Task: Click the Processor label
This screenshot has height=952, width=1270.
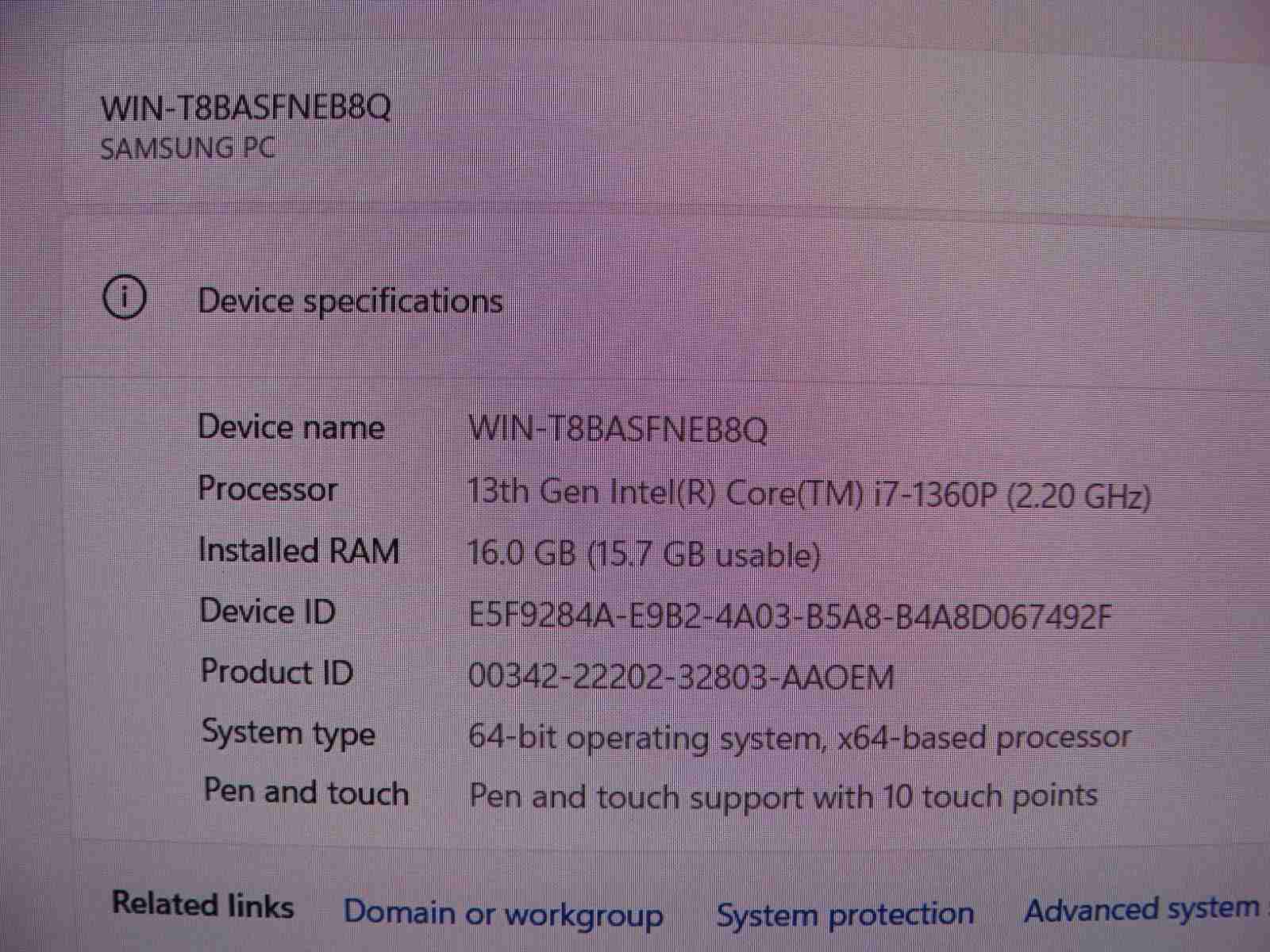Action: [268, 489]
